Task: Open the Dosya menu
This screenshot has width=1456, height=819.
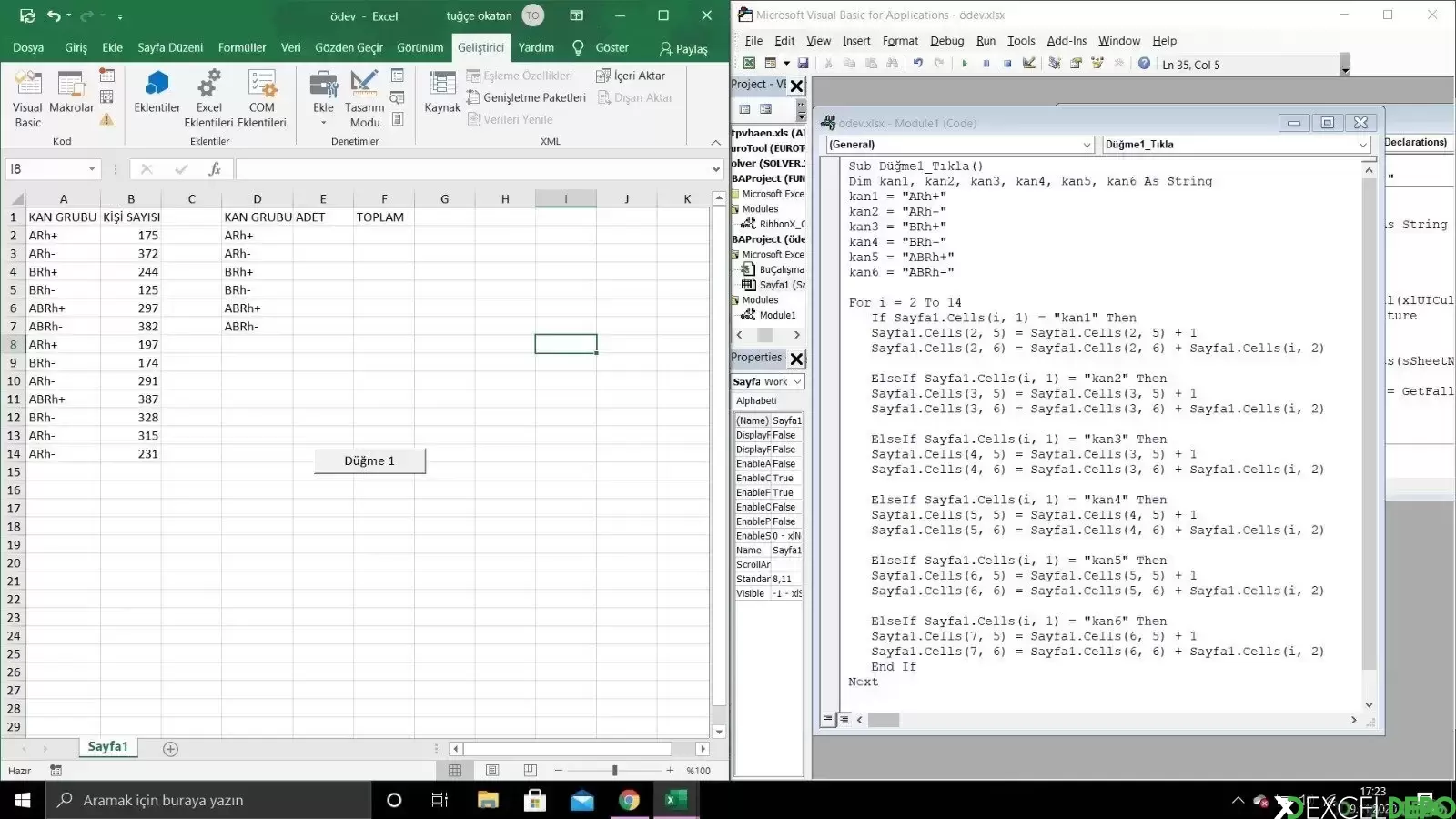Action: point(28,47)
